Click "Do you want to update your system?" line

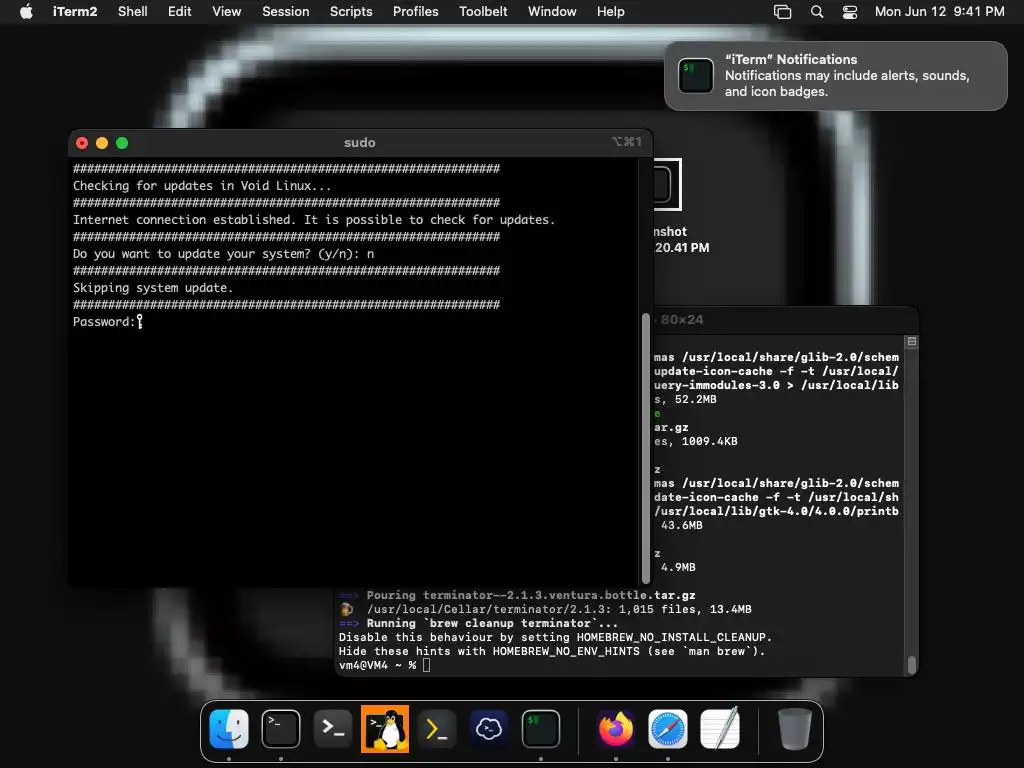[x=223, y=253]
